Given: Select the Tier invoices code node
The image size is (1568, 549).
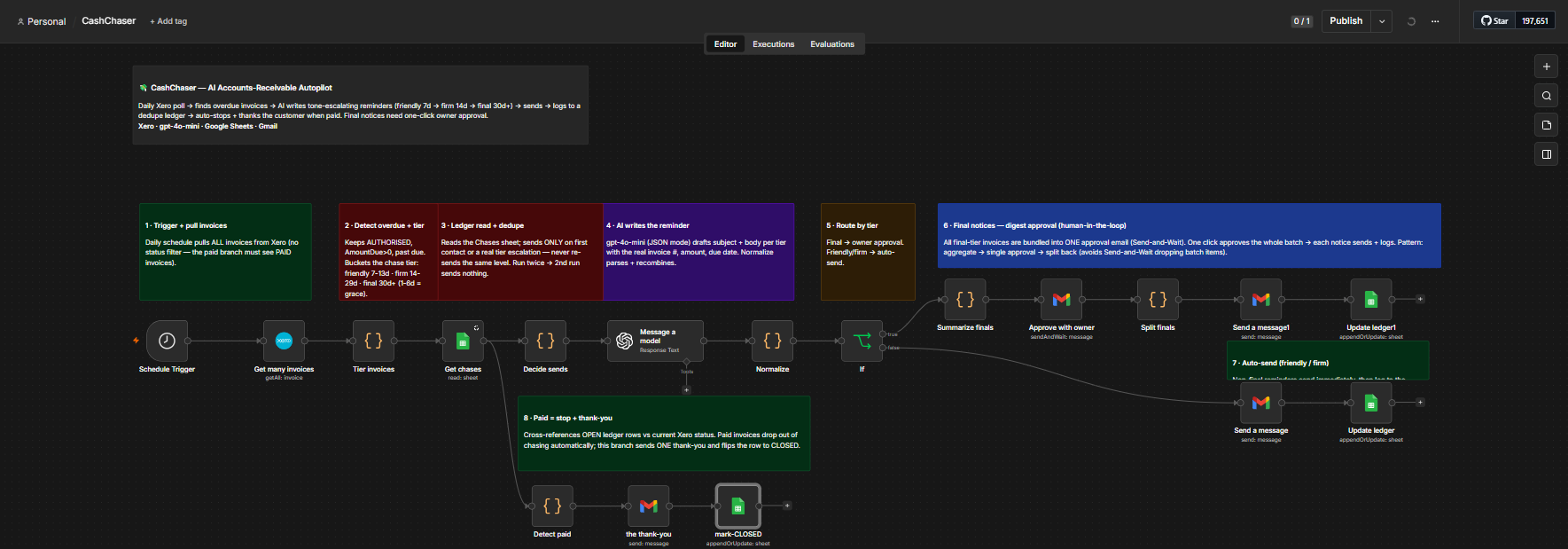Looking at the screenshot, I should pyautogui.click(x=373, y=341).
